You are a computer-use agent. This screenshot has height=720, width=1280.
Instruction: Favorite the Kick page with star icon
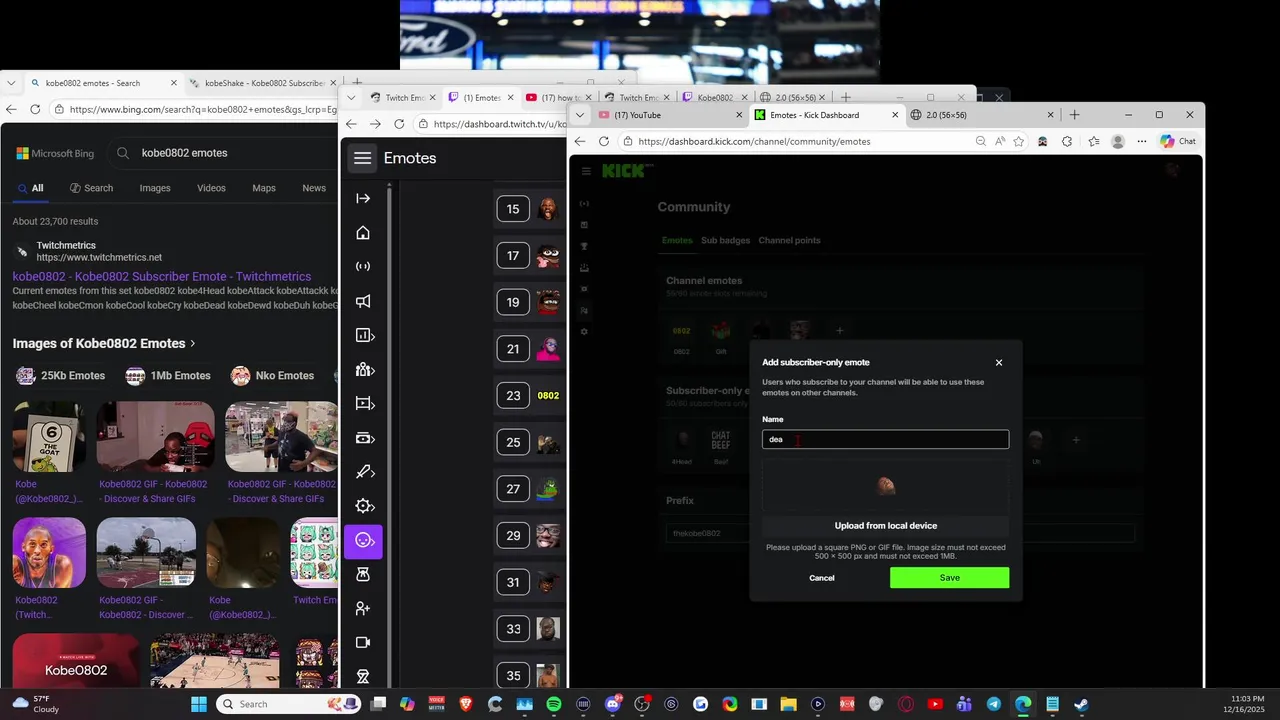tap(1019, 142)
